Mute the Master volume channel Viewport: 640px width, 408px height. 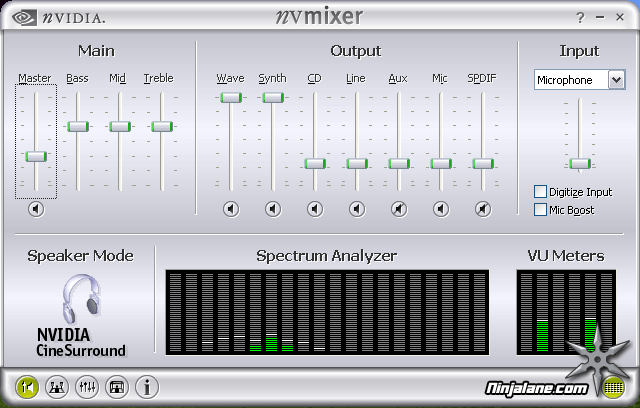click(x=36, y=209)
